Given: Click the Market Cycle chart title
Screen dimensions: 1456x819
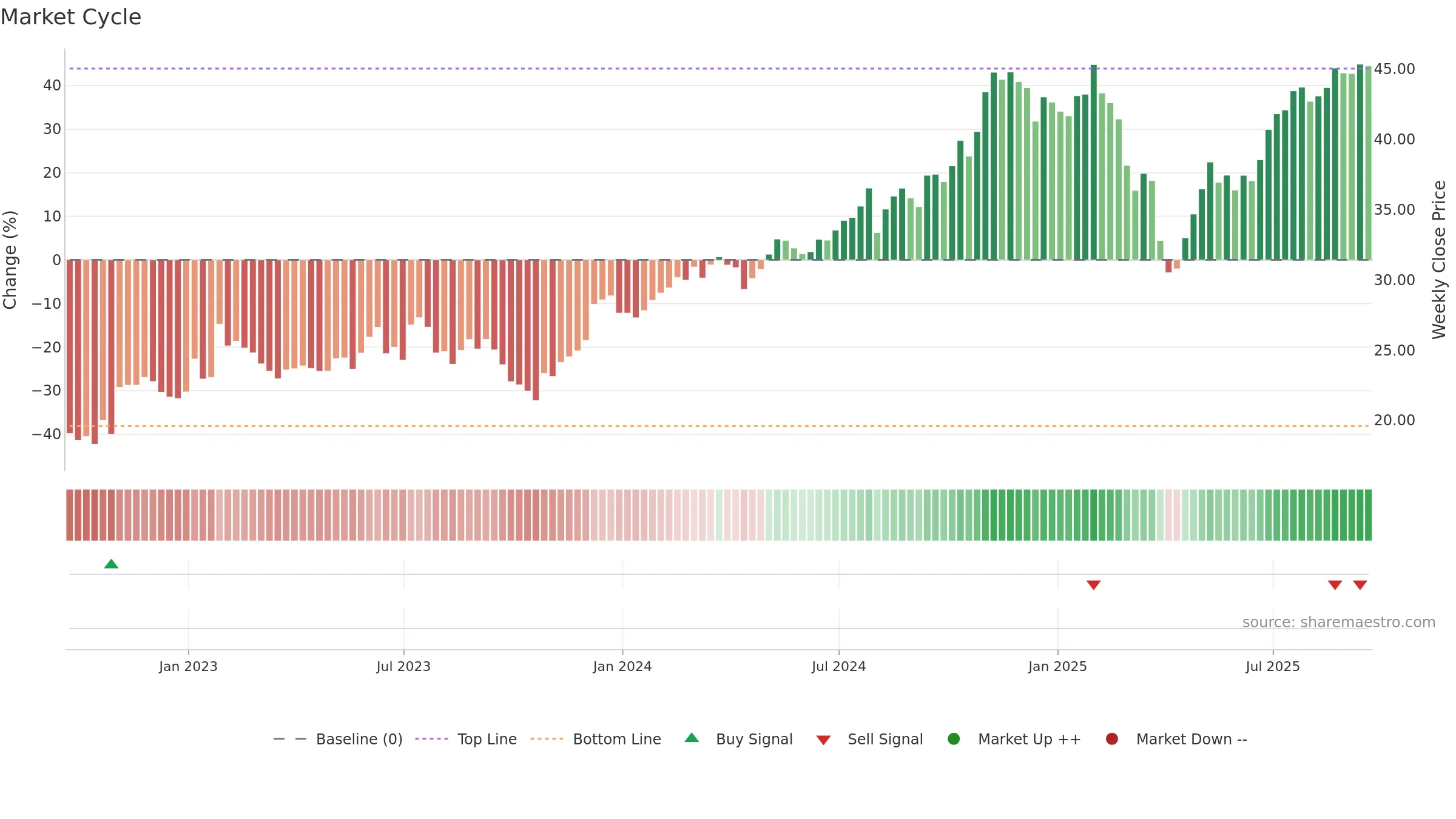Looking at the screenshot, I should [71, 17].
